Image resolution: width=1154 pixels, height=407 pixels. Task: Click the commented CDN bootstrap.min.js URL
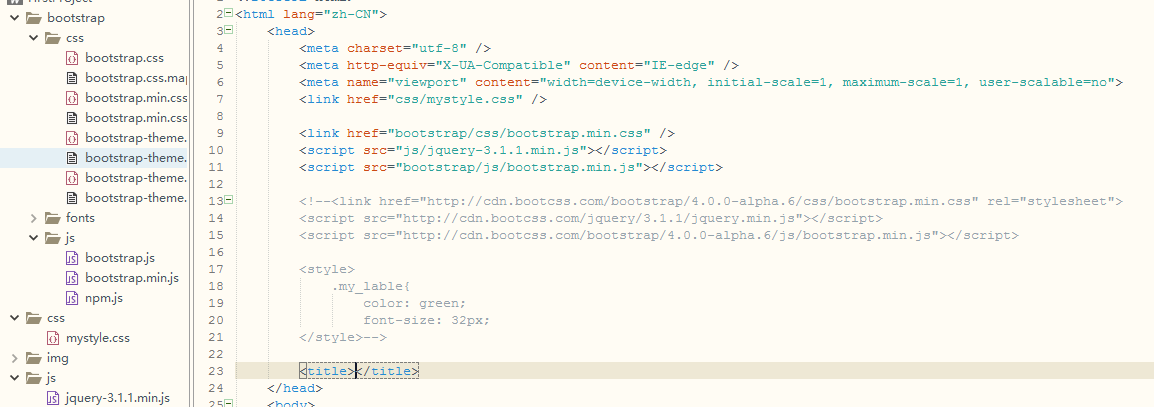[668, 236]
